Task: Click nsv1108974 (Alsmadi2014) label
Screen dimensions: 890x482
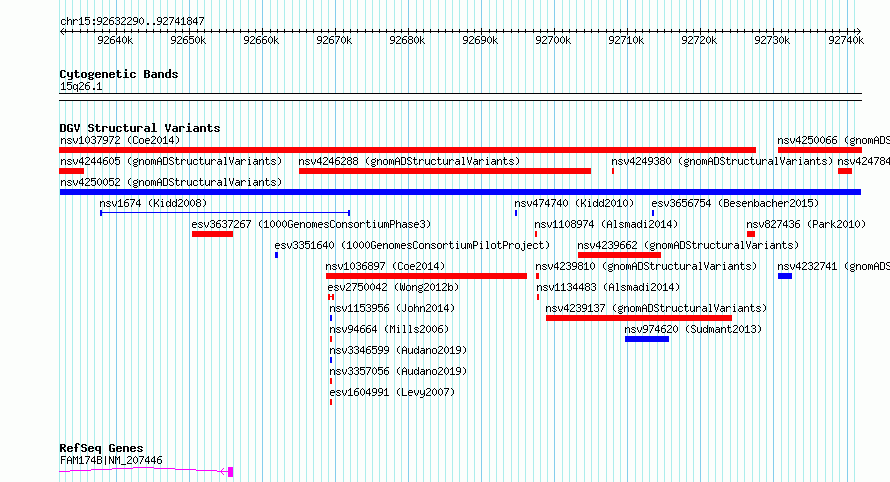Action: tap(606, 224)
